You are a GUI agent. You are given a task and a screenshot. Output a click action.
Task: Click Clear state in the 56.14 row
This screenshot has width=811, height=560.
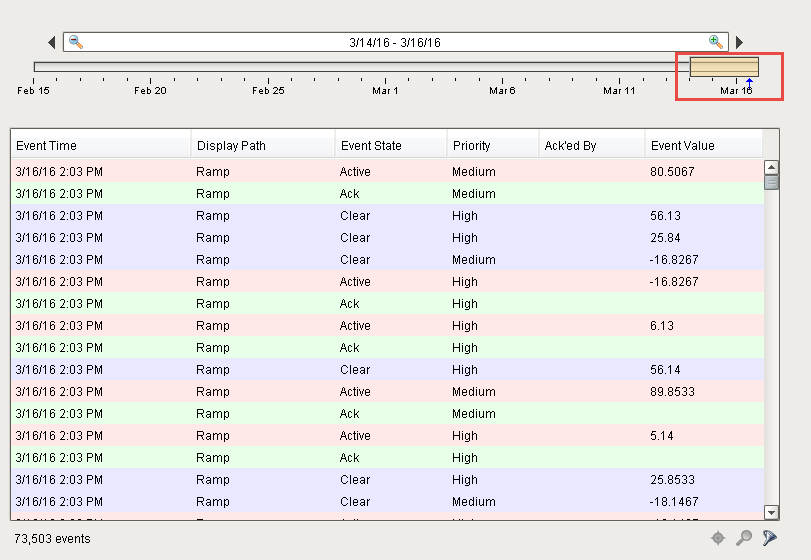(x=355, y=370)
